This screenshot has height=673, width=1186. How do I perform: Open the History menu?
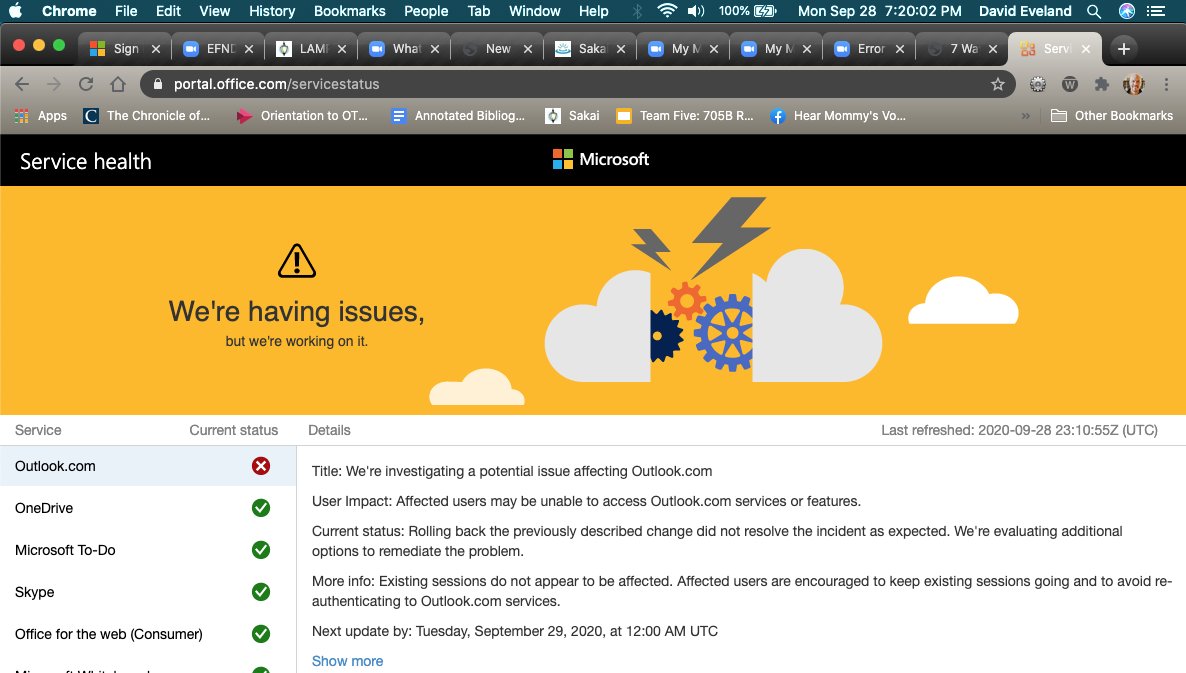click(272, 11)
